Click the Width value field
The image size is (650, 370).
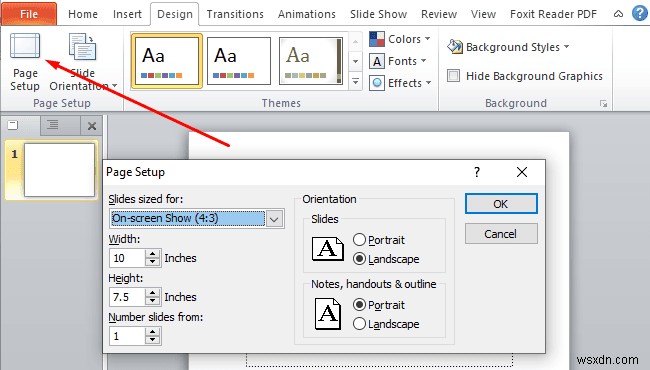pos(127,258)
